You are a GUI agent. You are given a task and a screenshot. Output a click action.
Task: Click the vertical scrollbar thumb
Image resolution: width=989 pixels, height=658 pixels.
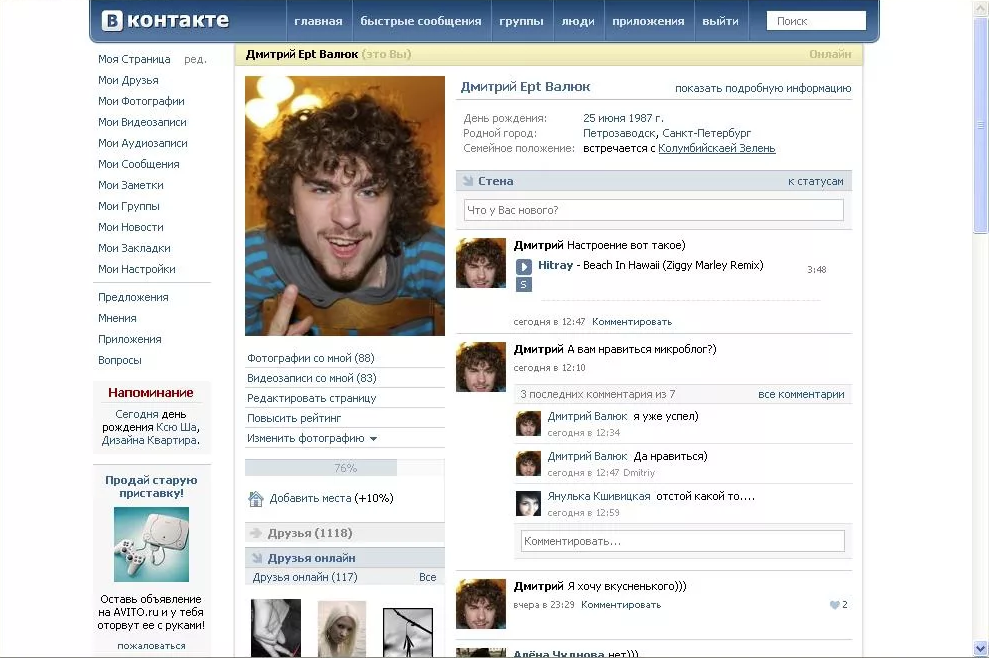pyautogui.click(x=980, y=125)
